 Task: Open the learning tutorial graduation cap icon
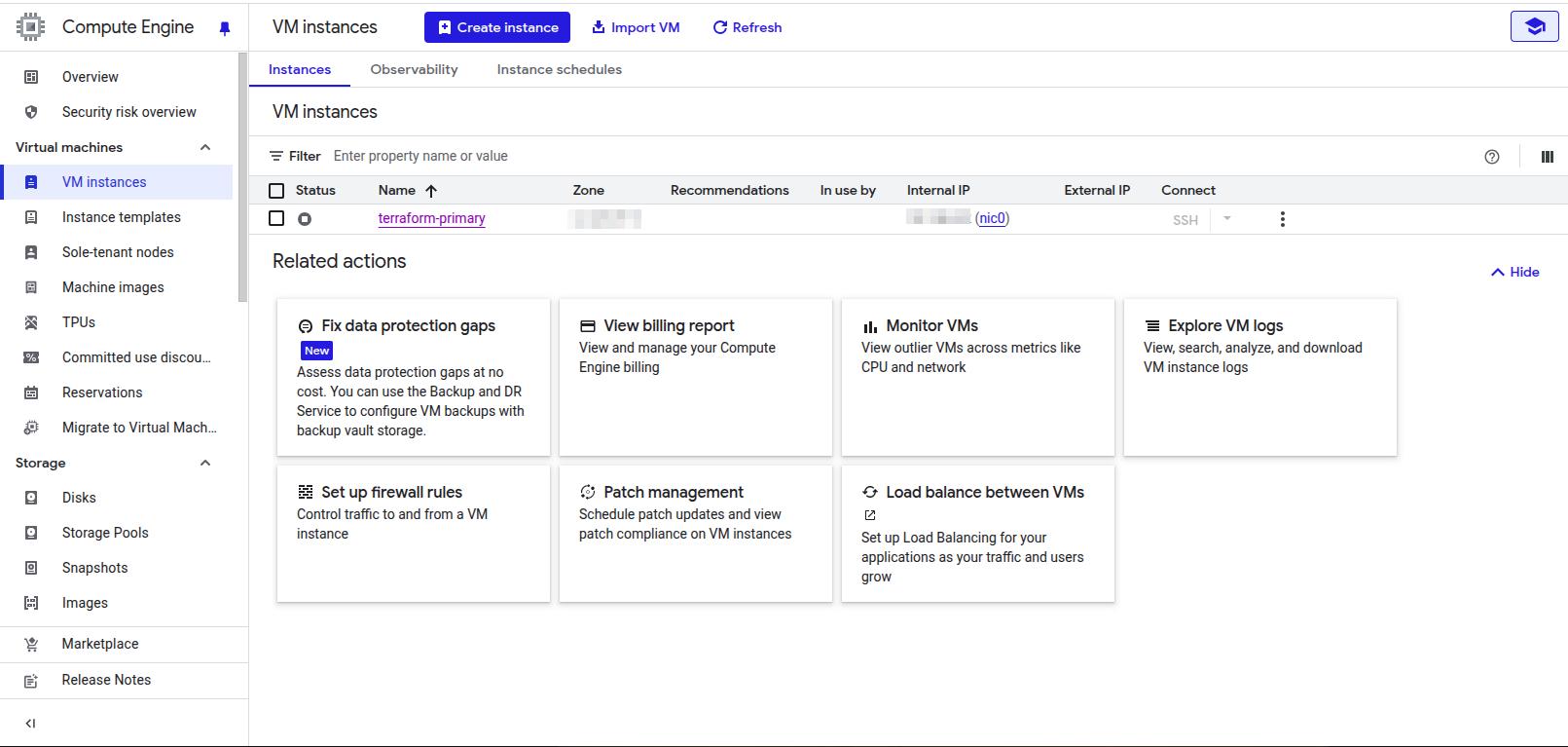[x=1534, y=27]
